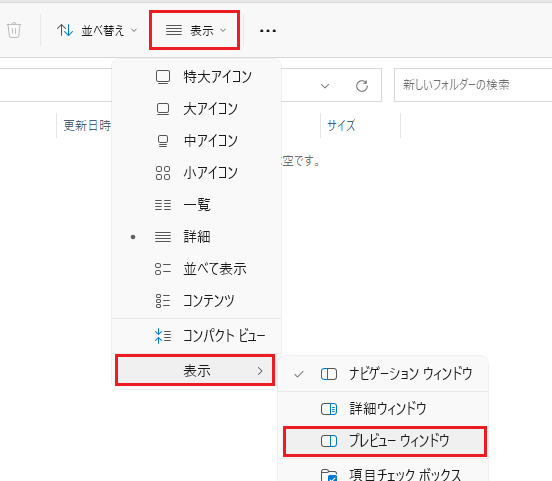Image resolution: width=552 pixels, height=481 pixels.
Task: Enable 詳細ウィンドウ details pane
Action: click(383, 409)
